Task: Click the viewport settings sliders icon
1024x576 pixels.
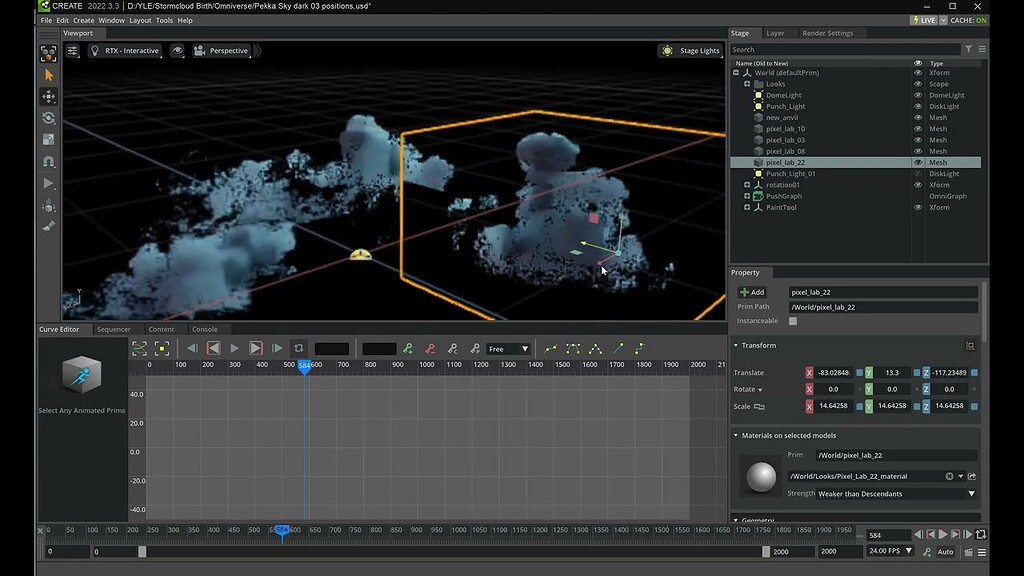Action: click(x=72, y=51)
